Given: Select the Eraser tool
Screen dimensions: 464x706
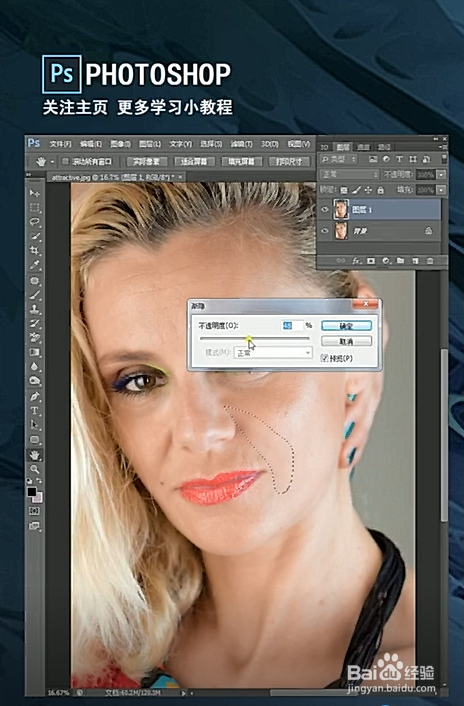Looking at the screenshot, I should (35, 338).
